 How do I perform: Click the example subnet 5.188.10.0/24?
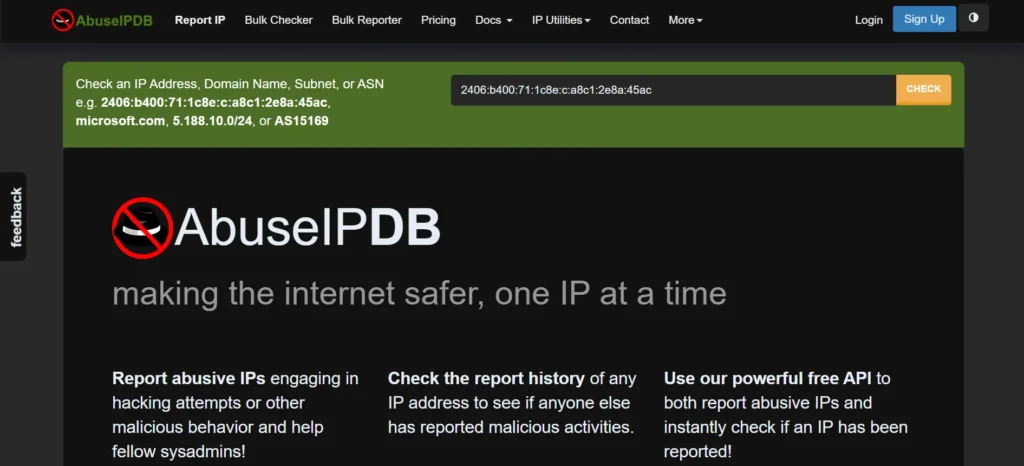212,121
